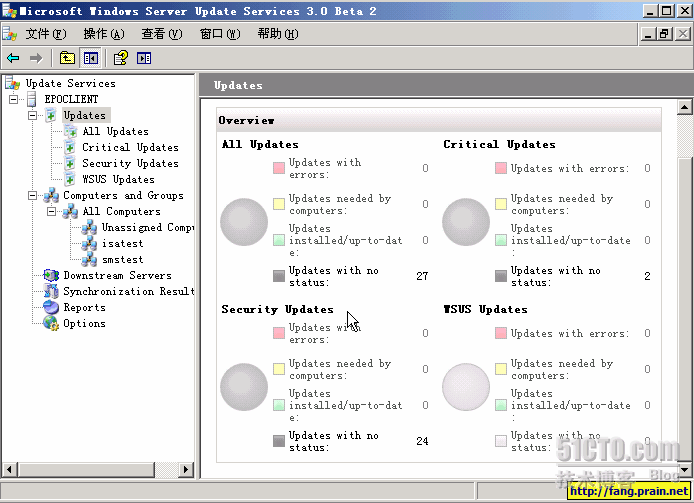
Task: Click the Security Updates tree icon
Action: (70, 163)
